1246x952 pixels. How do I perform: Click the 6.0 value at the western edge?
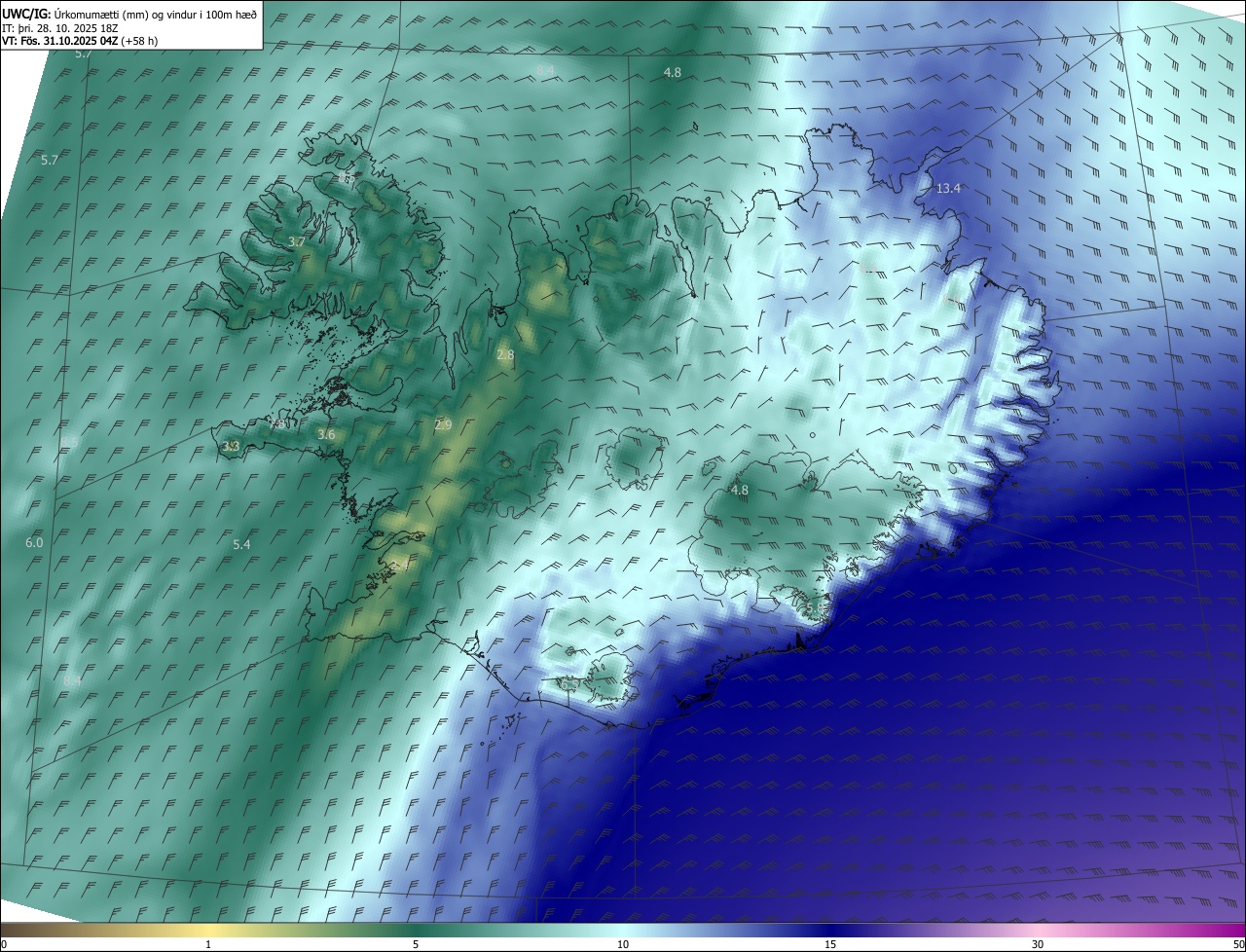[x=34, y=542]
